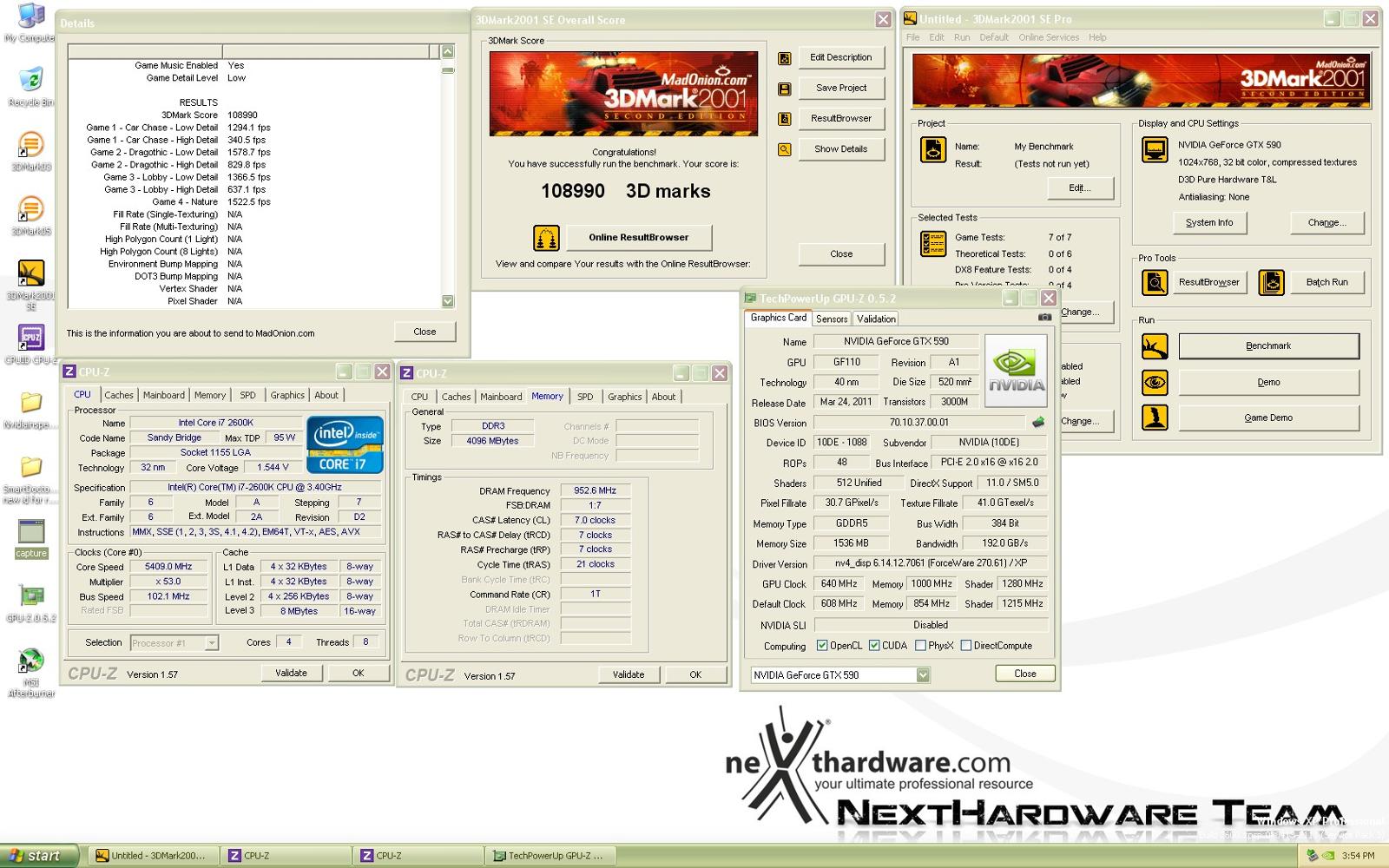Click the GPU-Z BIOS save chip icon
Viewport: 1389px width, 868px height.
point(1038,423)
